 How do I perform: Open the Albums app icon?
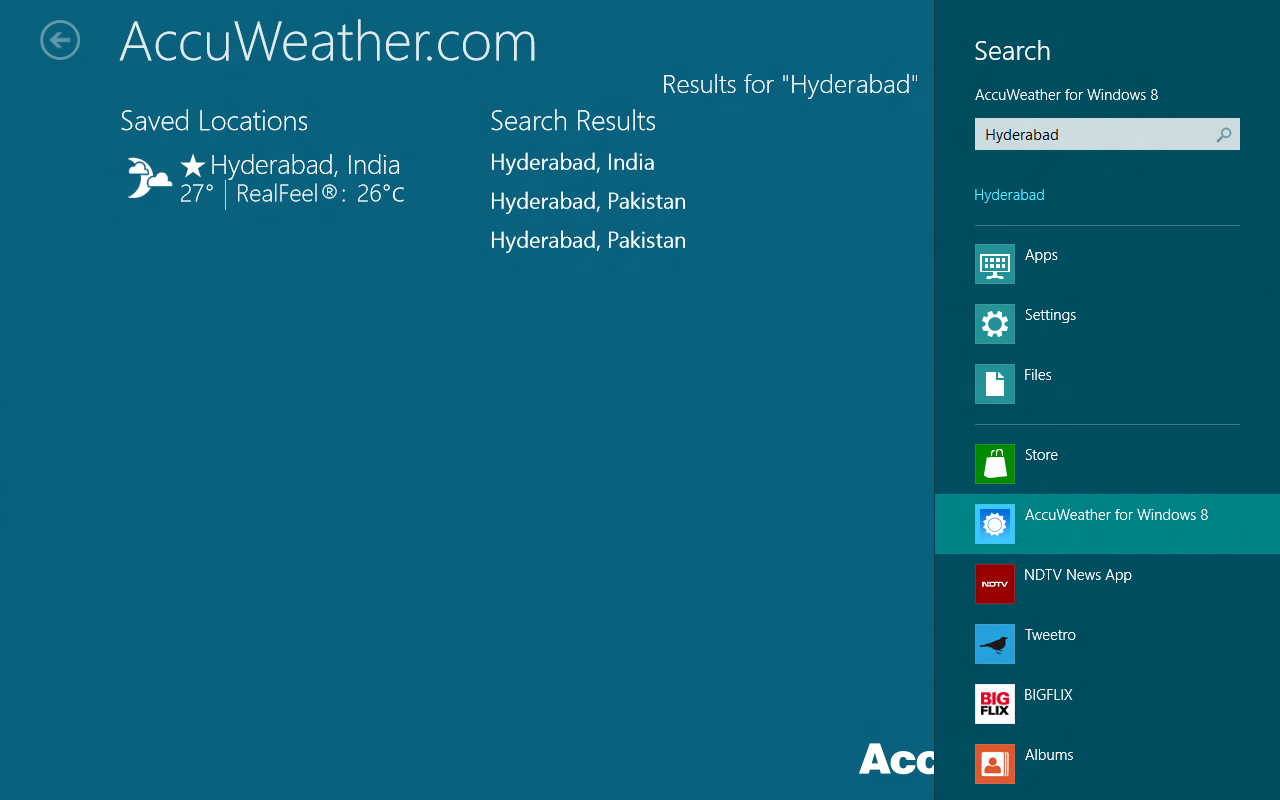(995, 764)
